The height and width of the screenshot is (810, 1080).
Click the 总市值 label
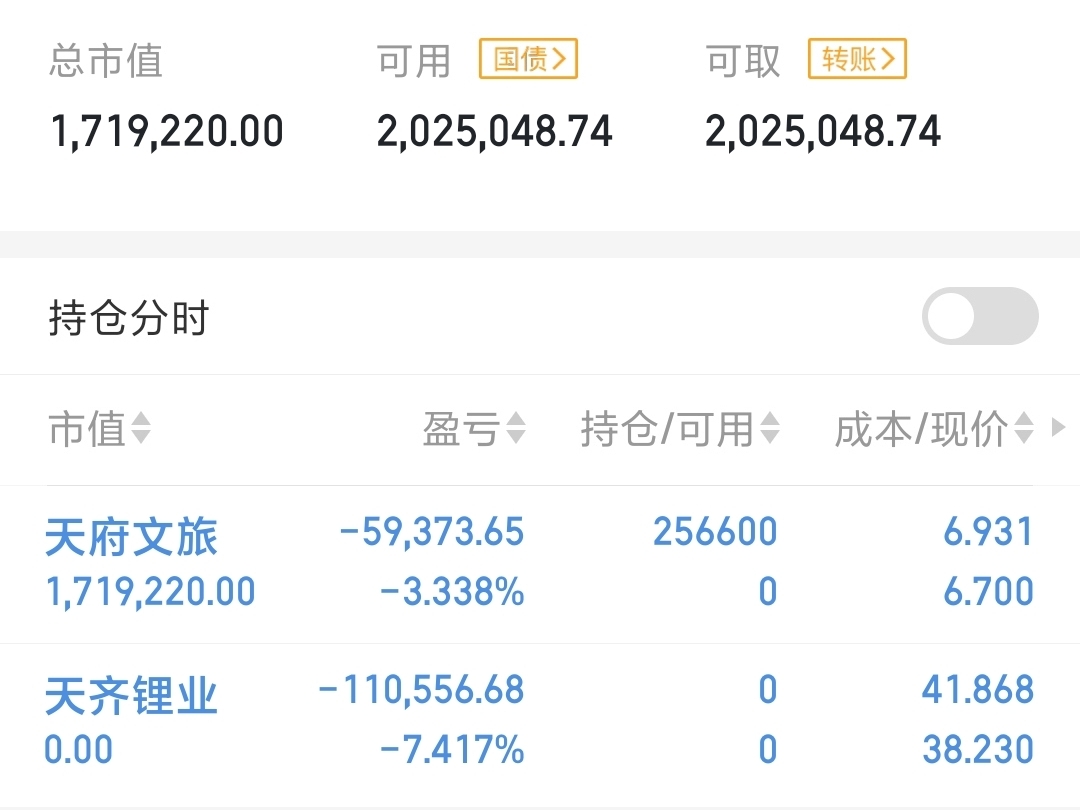[106, 61]
